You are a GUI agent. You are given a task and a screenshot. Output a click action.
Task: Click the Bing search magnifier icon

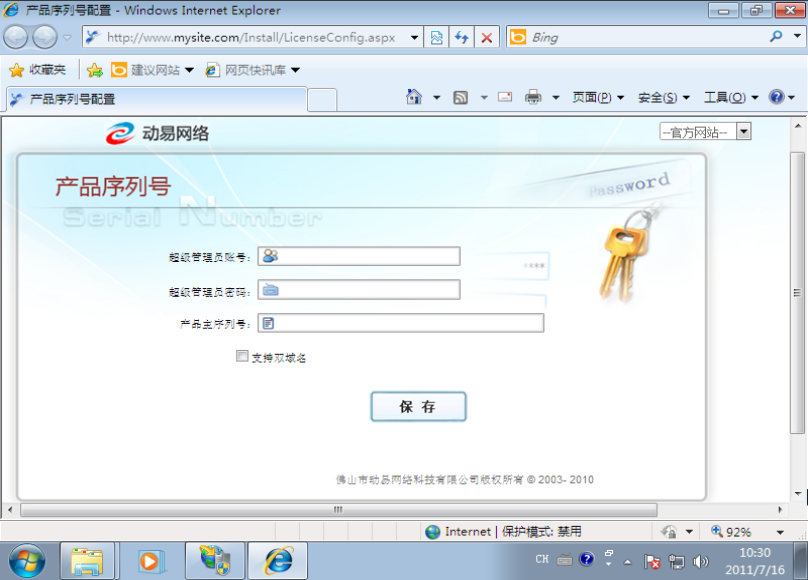tap(776, 37)
